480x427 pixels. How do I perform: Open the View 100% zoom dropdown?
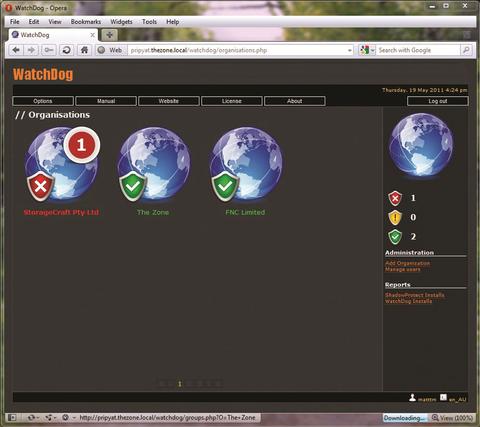point(453,418)
